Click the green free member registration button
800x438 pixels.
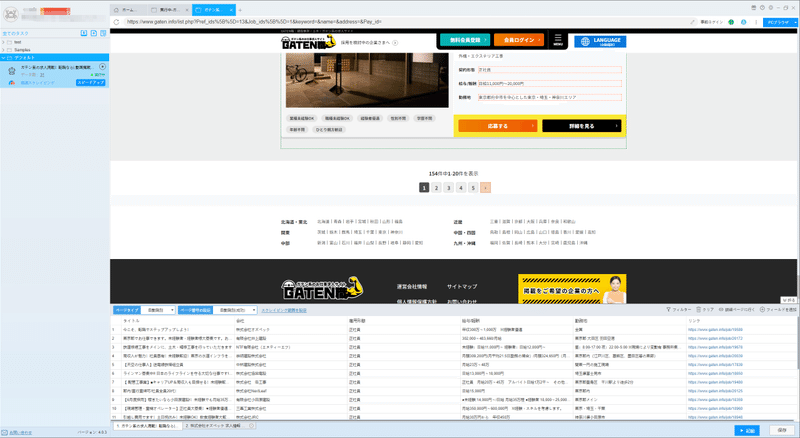[x=465, y=40]
